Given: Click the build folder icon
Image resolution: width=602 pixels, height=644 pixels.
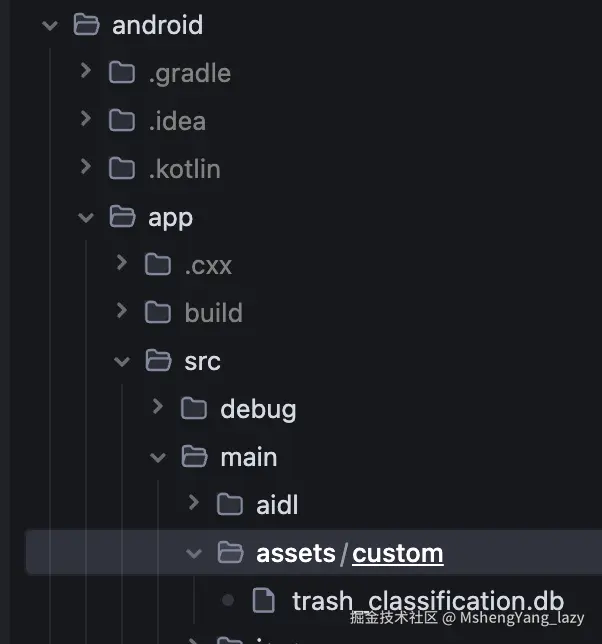Looking at the screenshot, I should [x=158, y=313].
